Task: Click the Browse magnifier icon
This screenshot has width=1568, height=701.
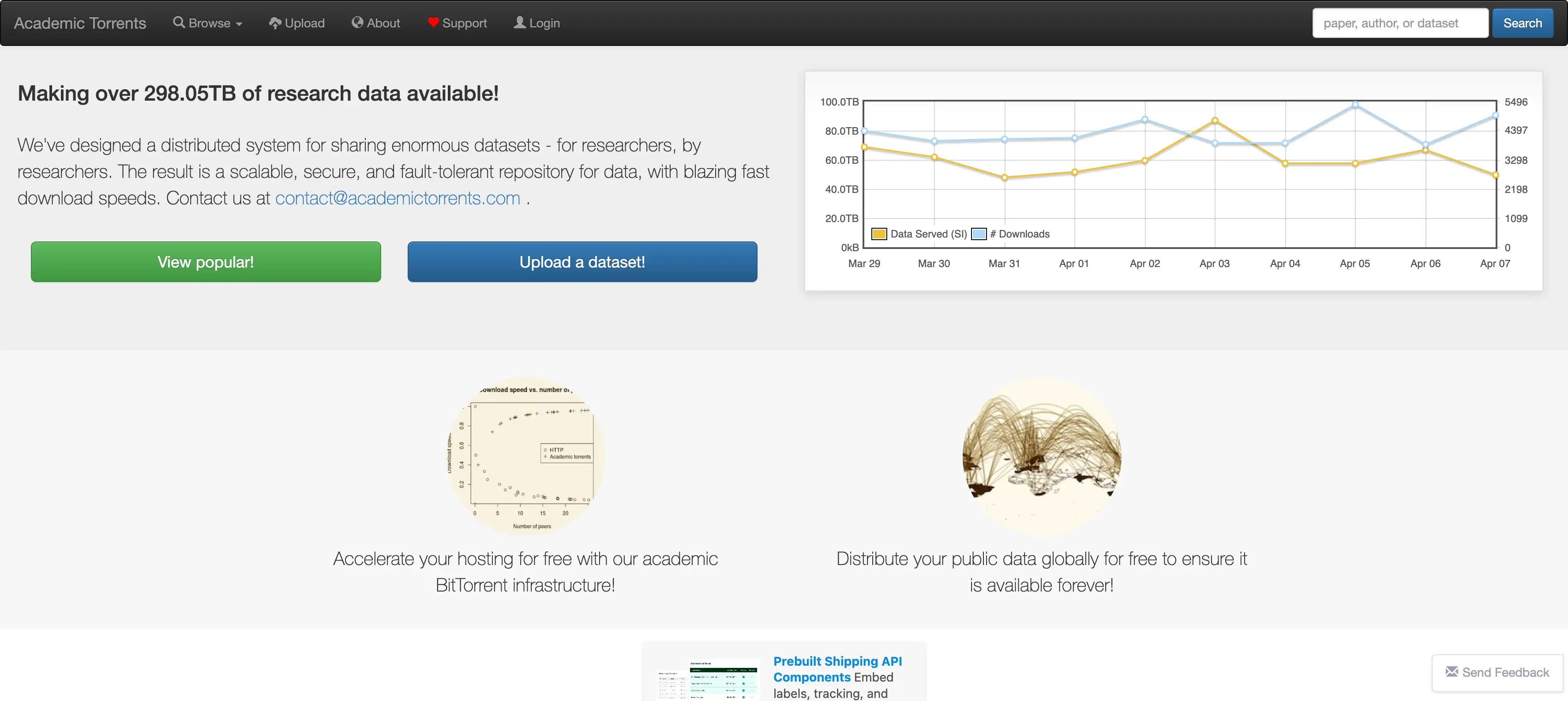Action: tap(179, 23)
